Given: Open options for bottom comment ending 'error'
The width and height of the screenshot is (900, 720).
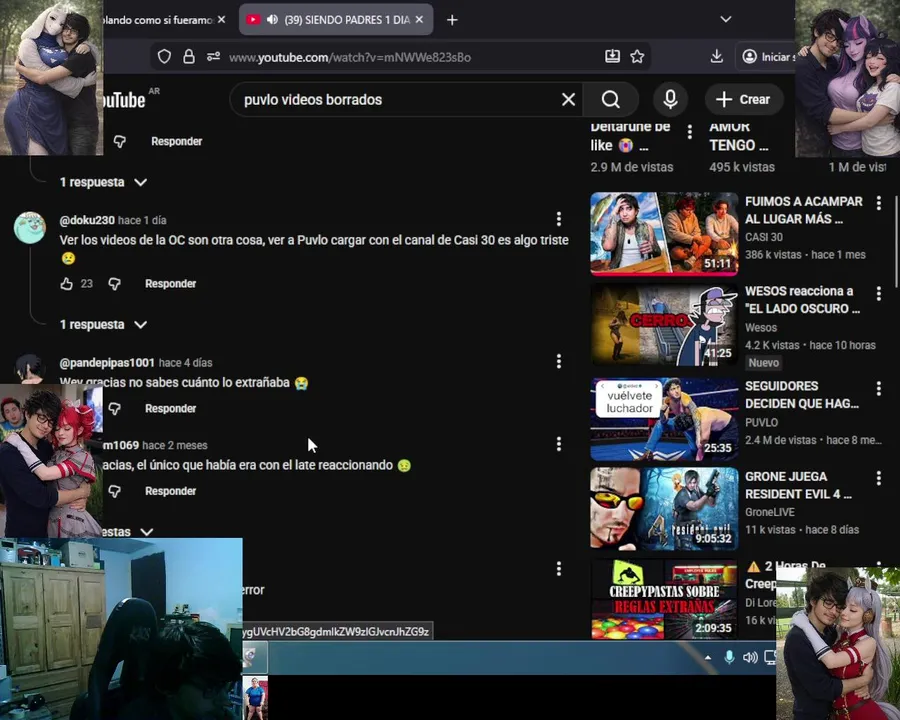Looking at the screenshot, I should [558, 569].
